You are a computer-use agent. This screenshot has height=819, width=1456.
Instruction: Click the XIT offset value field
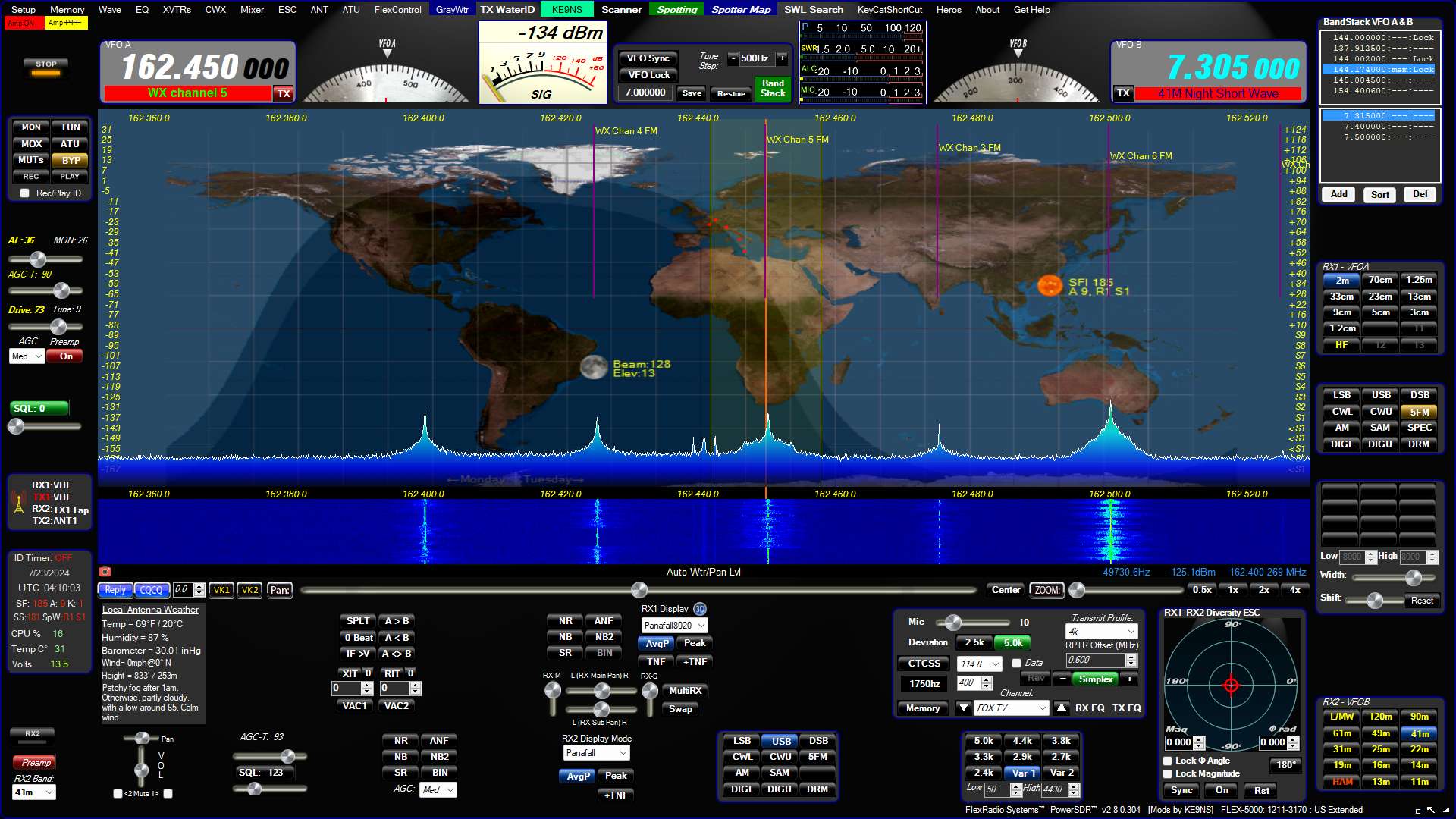[347, 689]
